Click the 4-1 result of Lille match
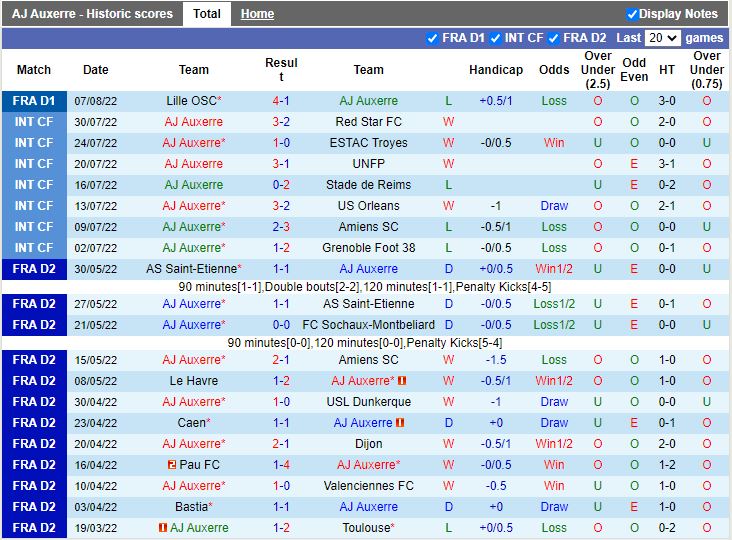The height and width of the screenshot is (540, 732). click(281, 101)
